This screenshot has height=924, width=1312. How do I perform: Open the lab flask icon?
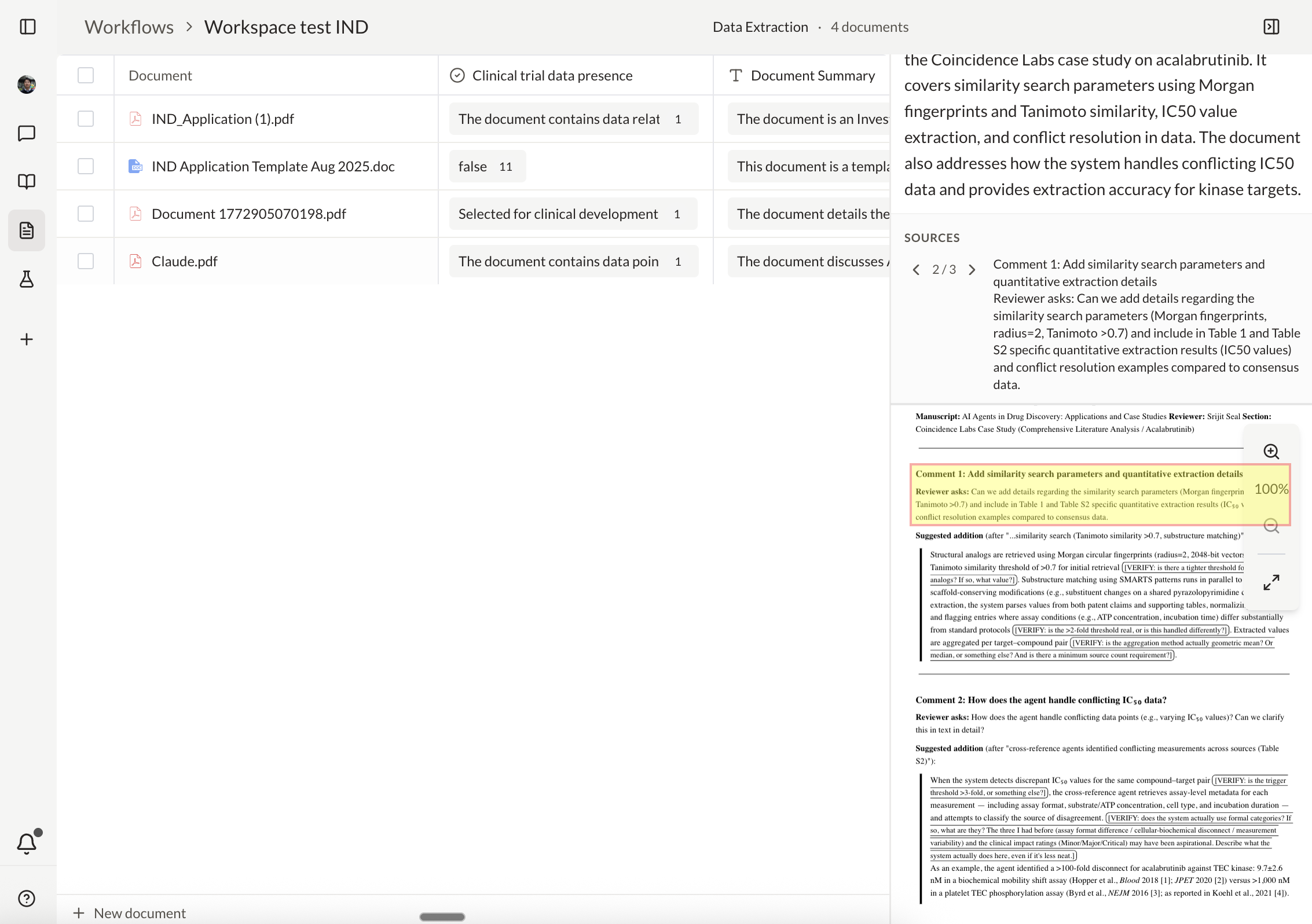(27, 279)
